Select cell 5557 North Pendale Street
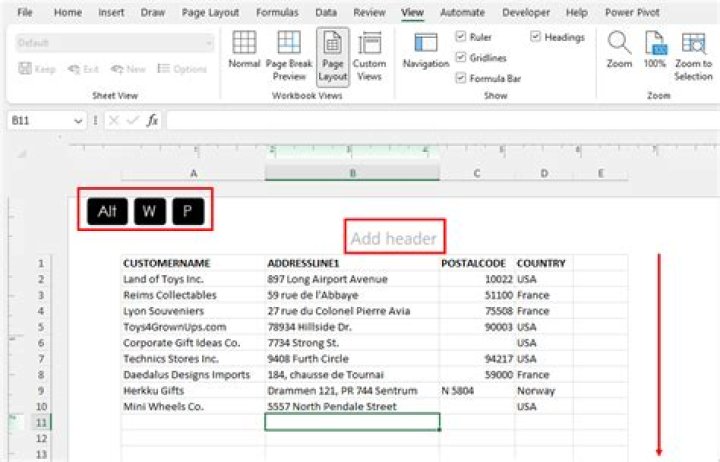The height and width of the screenshot is (462, 720). 352,406
